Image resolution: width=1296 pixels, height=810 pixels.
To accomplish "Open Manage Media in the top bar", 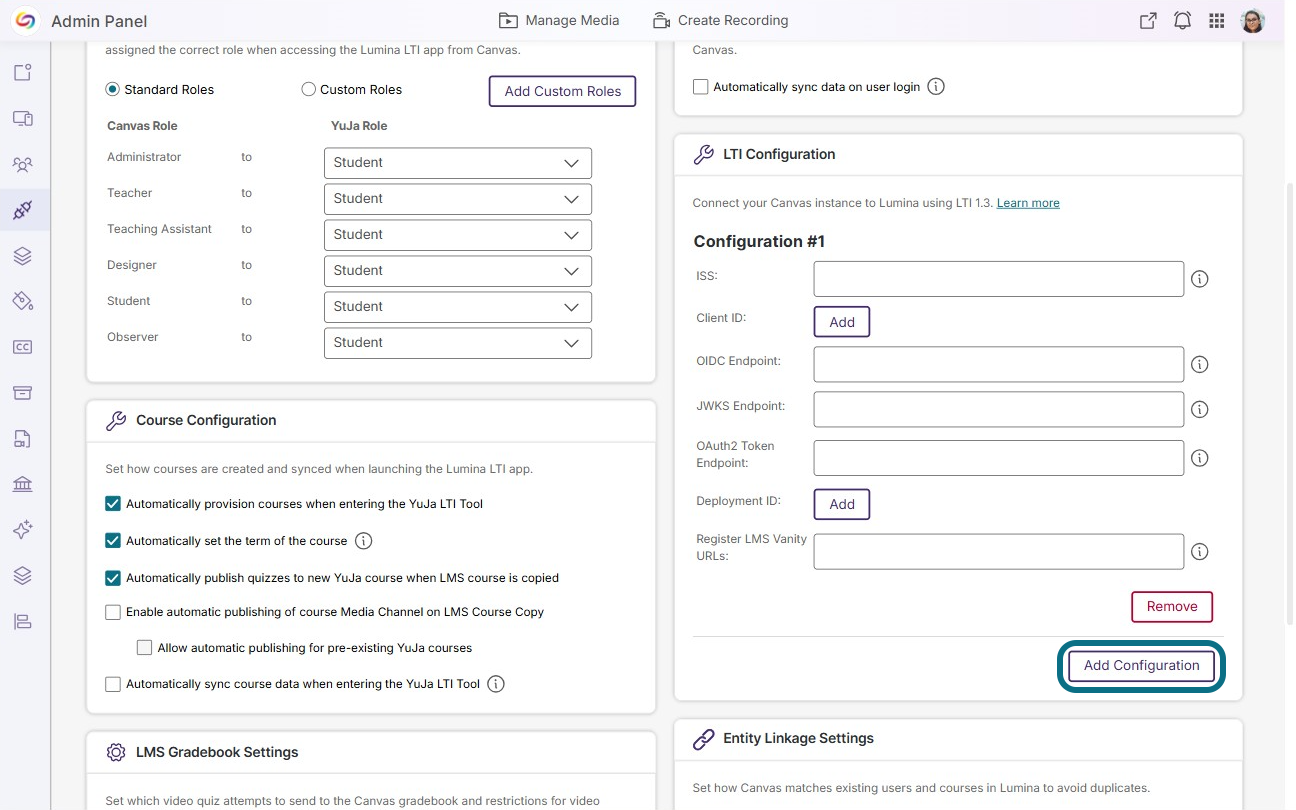I will (559, 20).
